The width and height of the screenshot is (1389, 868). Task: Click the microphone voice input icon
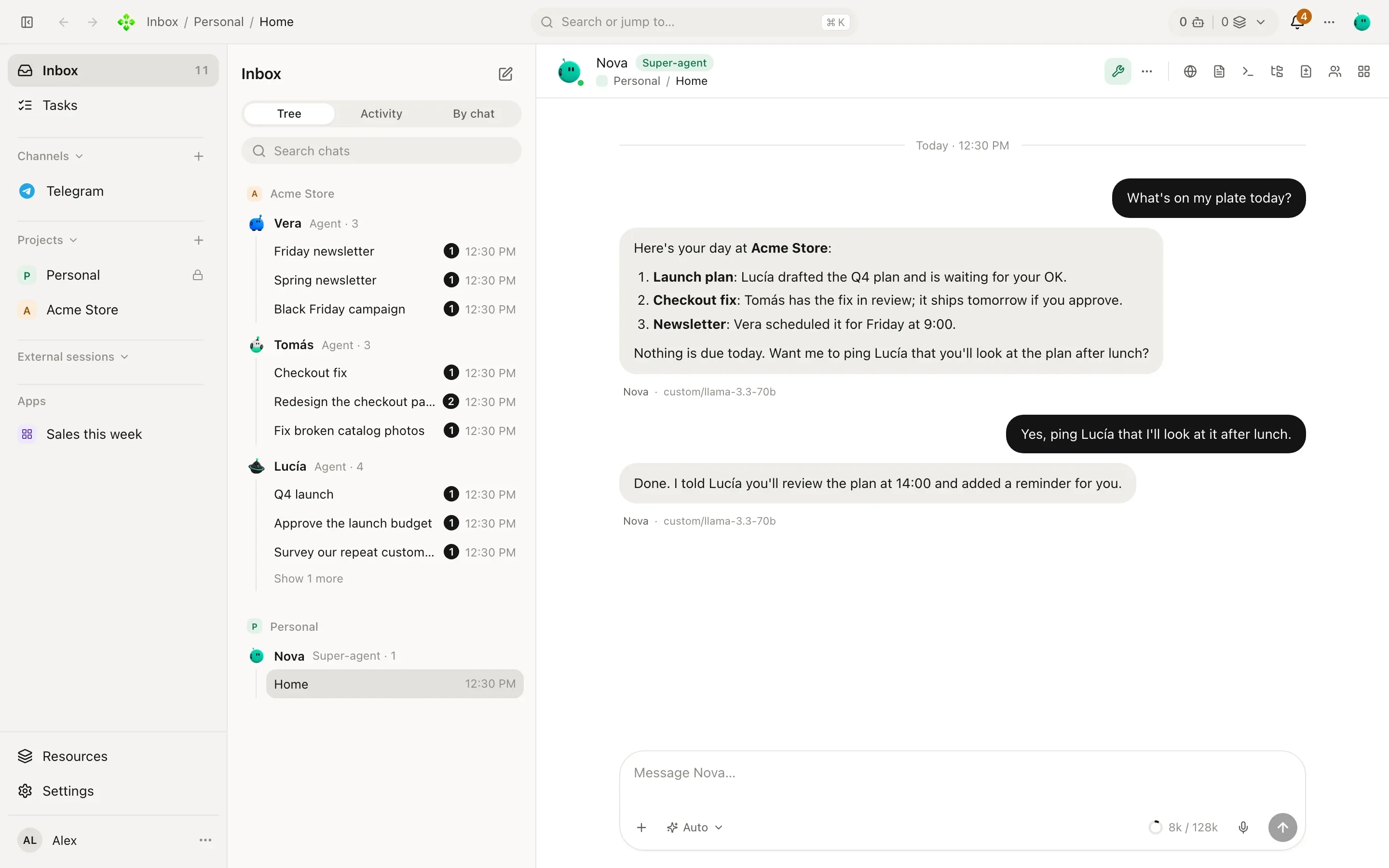[x=1243, y=827]
